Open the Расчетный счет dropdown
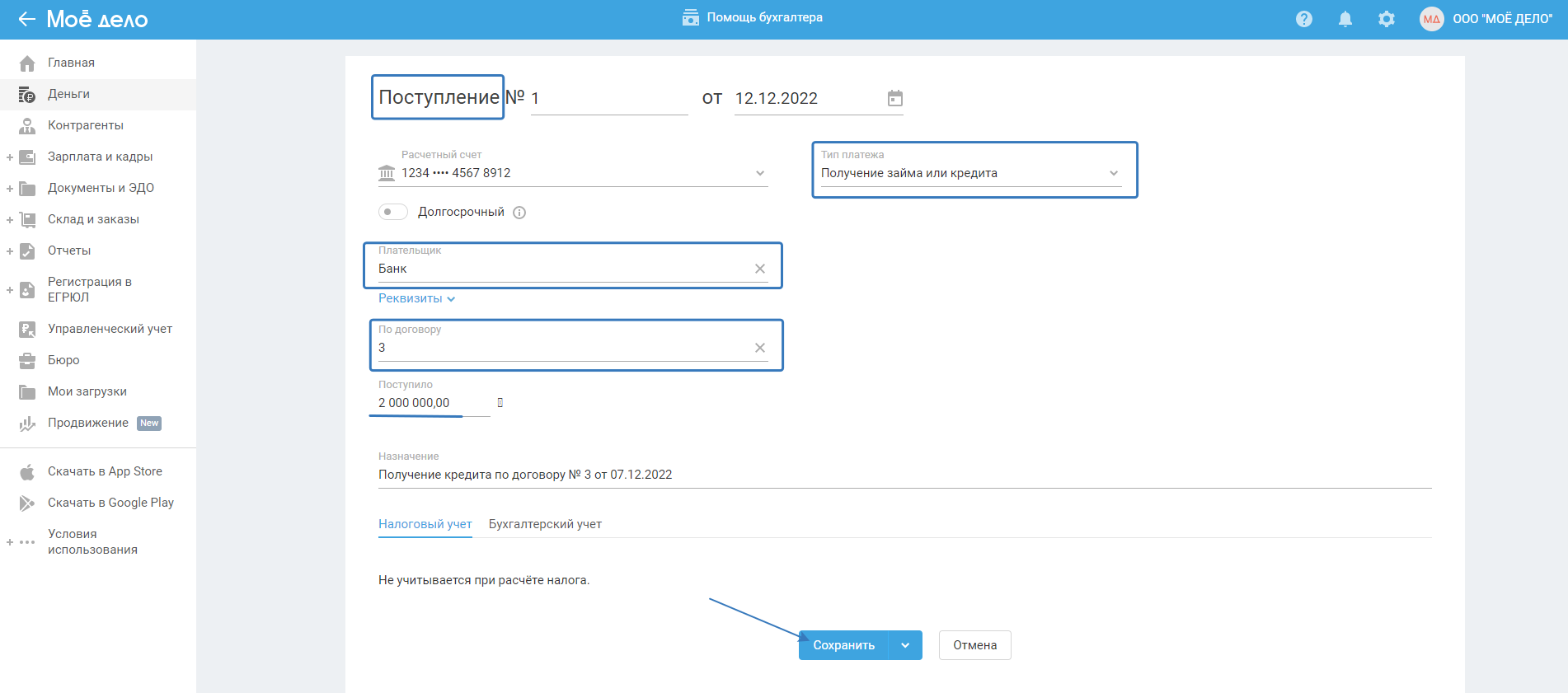 [x=760, y=173]
